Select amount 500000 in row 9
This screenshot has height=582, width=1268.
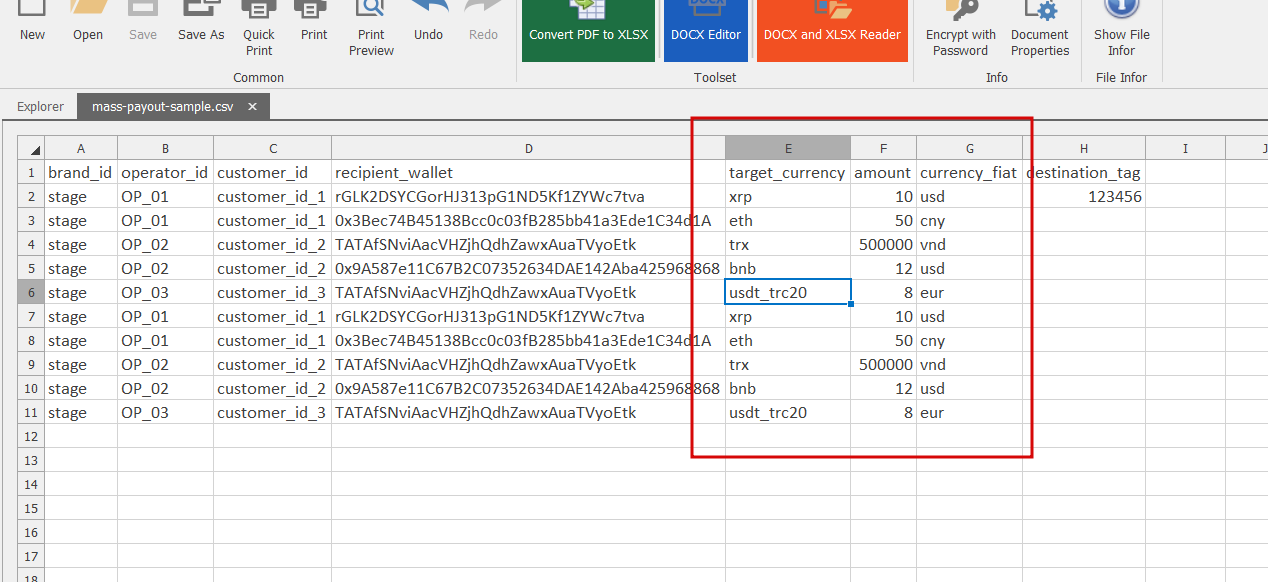pyautogui.click(x=883, y=364)
